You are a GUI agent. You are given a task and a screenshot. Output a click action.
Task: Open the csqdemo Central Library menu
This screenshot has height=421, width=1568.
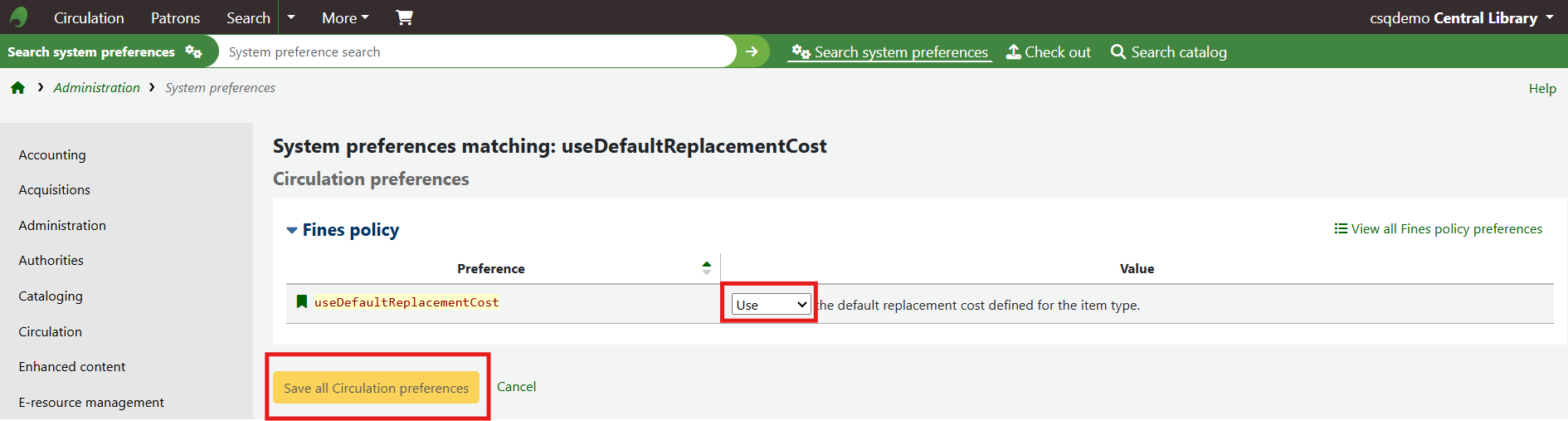tap(1461, 17)
